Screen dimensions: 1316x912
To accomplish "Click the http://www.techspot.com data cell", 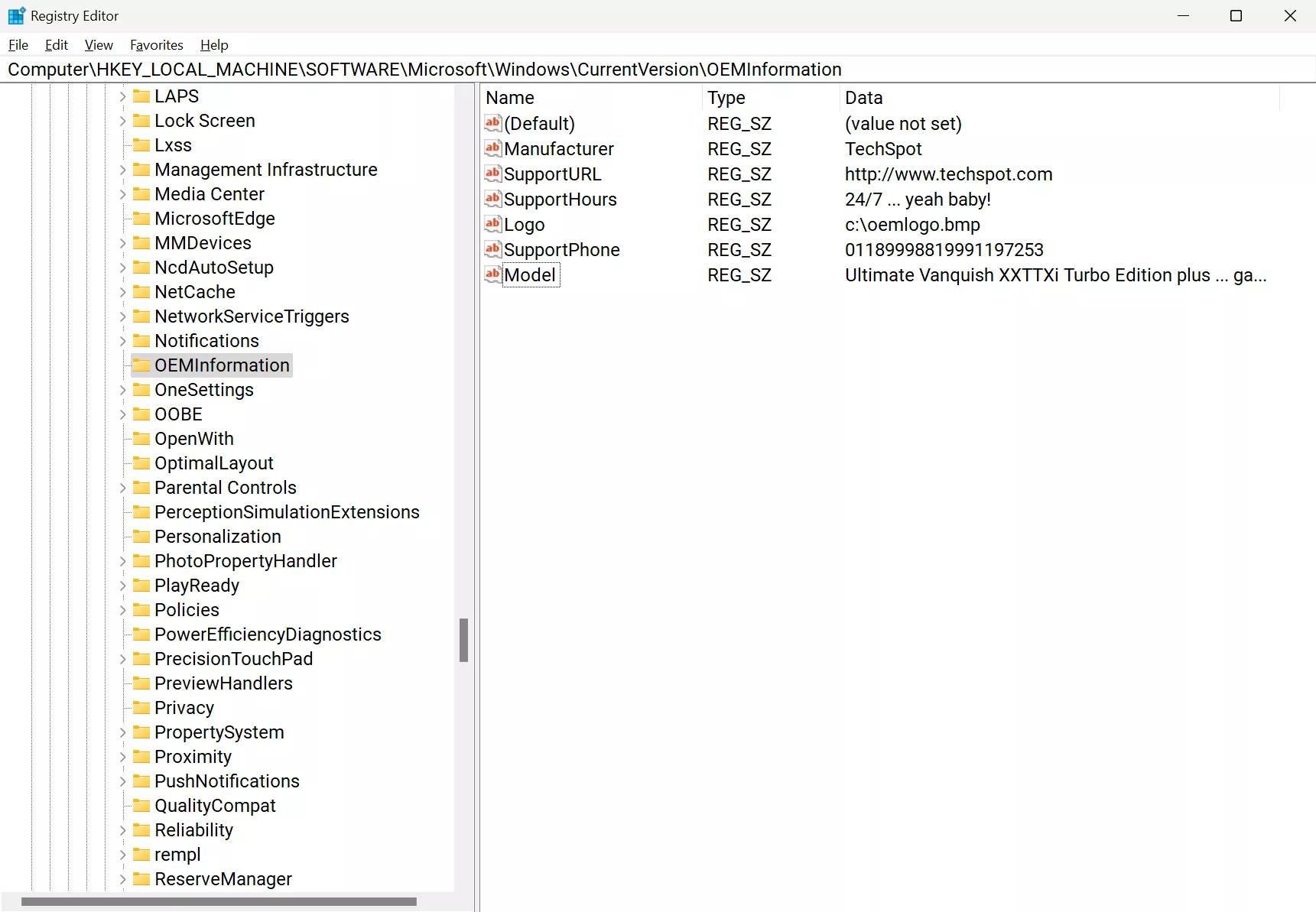I will [x=948, y=174].
